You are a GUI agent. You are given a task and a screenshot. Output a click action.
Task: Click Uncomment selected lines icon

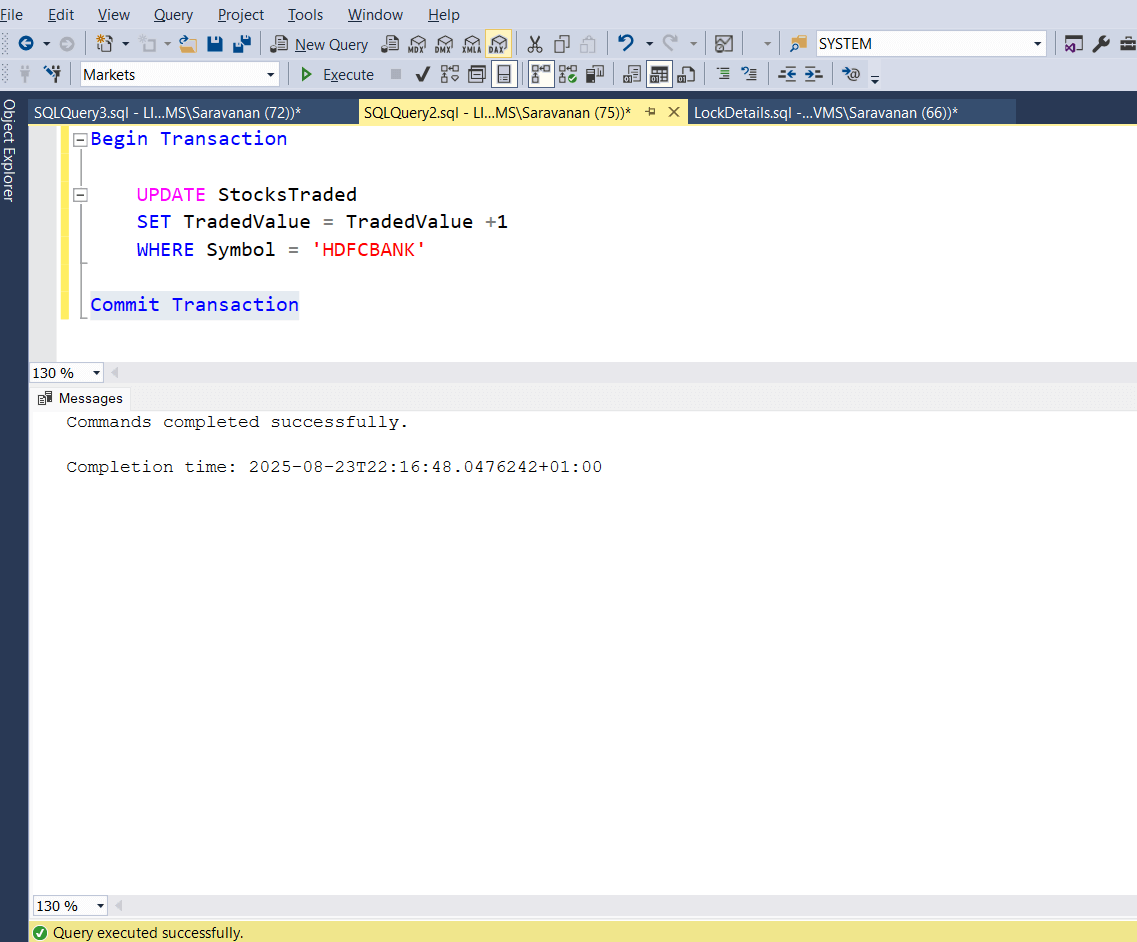click(749, 74)
